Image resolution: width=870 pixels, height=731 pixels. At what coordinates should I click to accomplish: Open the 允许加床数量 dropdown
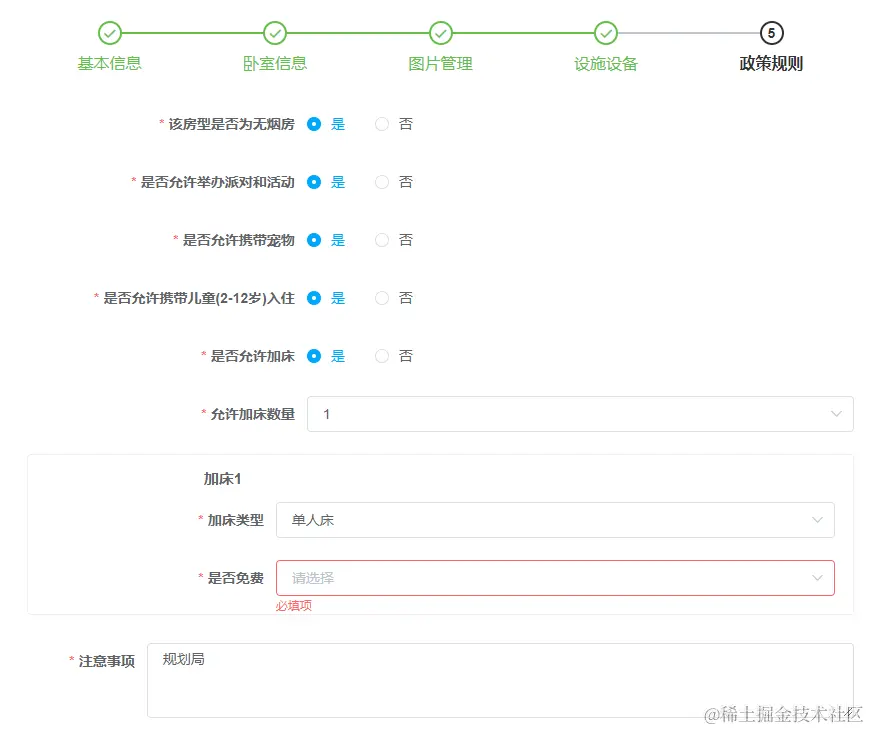580,413
